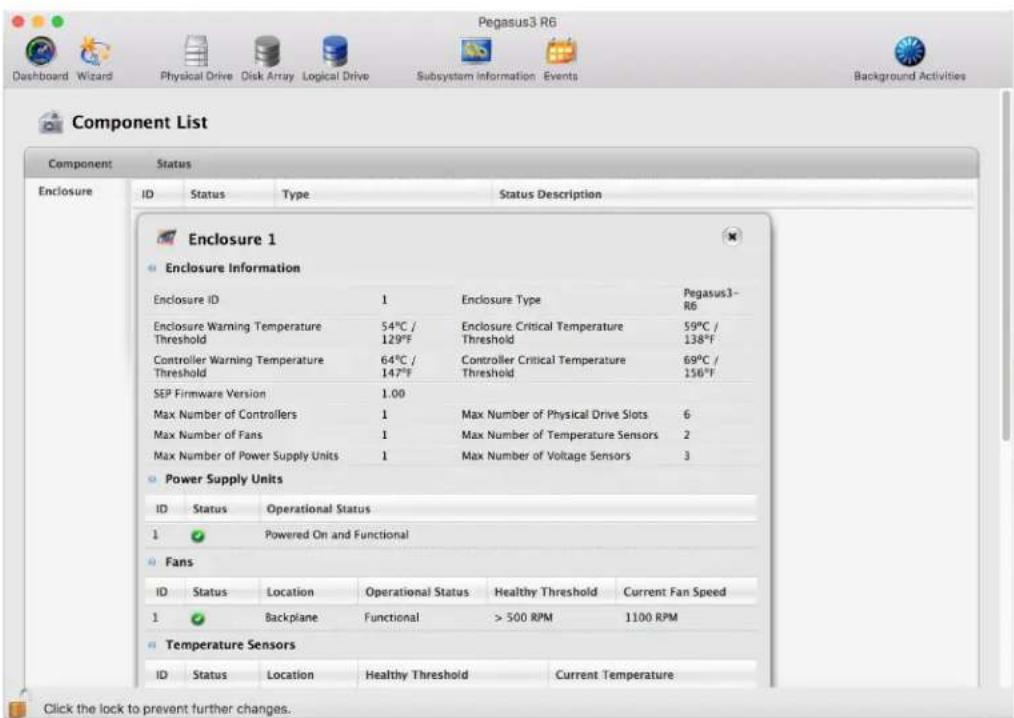Click the '64°C / 147°F' controller warning value
The image size is (1014, 718).
click(x=398, y=367)
